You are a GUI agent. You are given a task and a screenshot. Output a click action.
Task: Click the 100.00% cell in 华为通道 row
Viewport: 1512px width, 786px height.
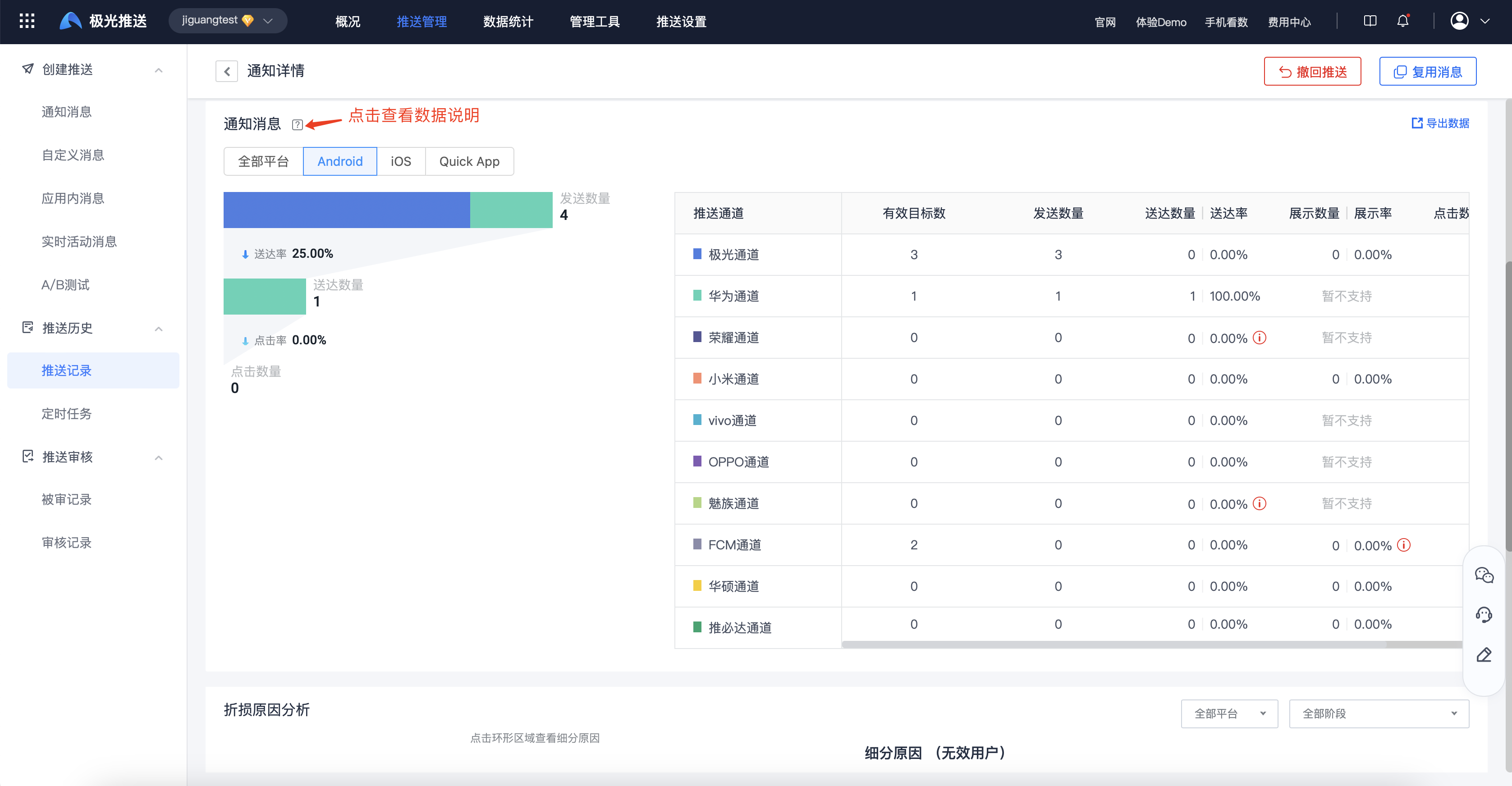click(x=1235, y=296)
